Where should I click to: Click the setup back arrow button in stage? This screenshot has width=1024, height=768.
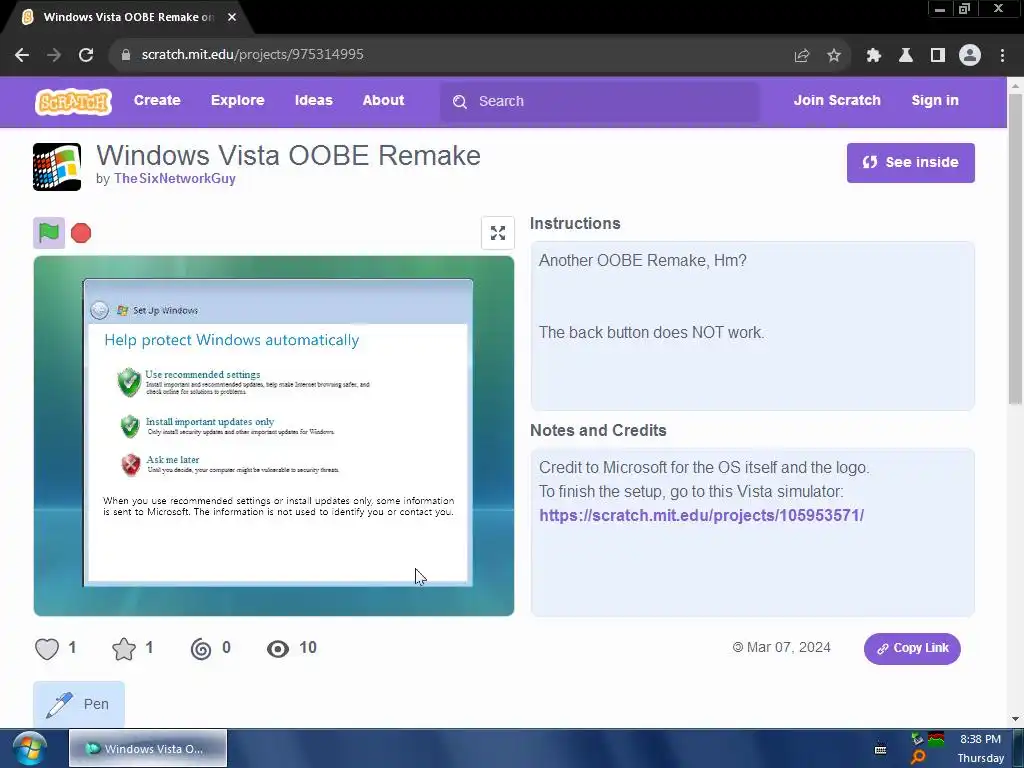click(x=99, y=310)
